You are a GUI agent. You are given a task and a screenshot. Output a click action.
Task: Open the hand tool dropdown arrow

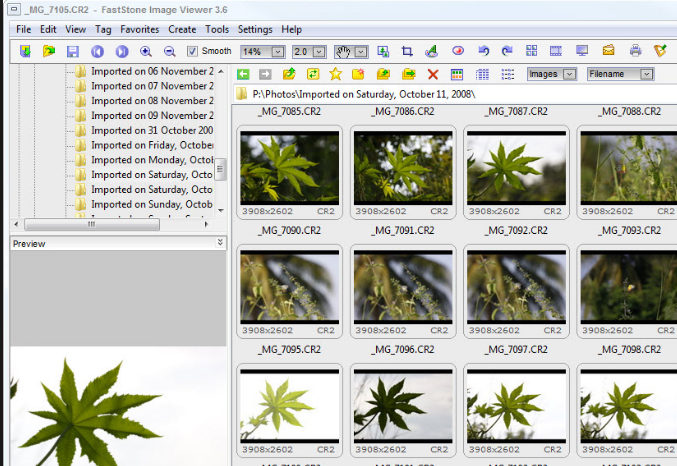tap(361, 52)
